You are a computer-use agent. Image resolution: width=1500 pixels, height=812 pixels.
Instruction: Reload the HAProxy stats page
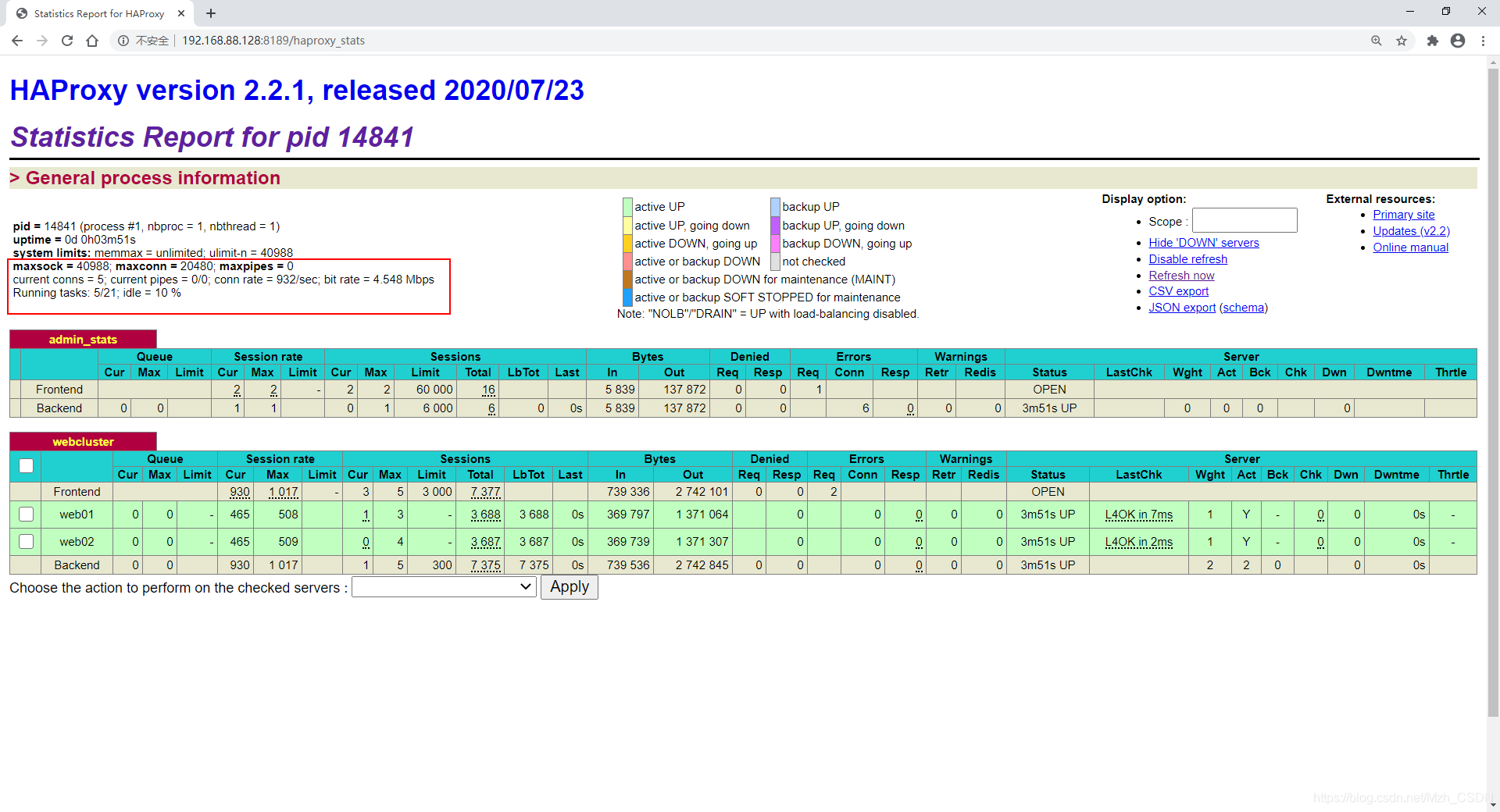[67, 41]
